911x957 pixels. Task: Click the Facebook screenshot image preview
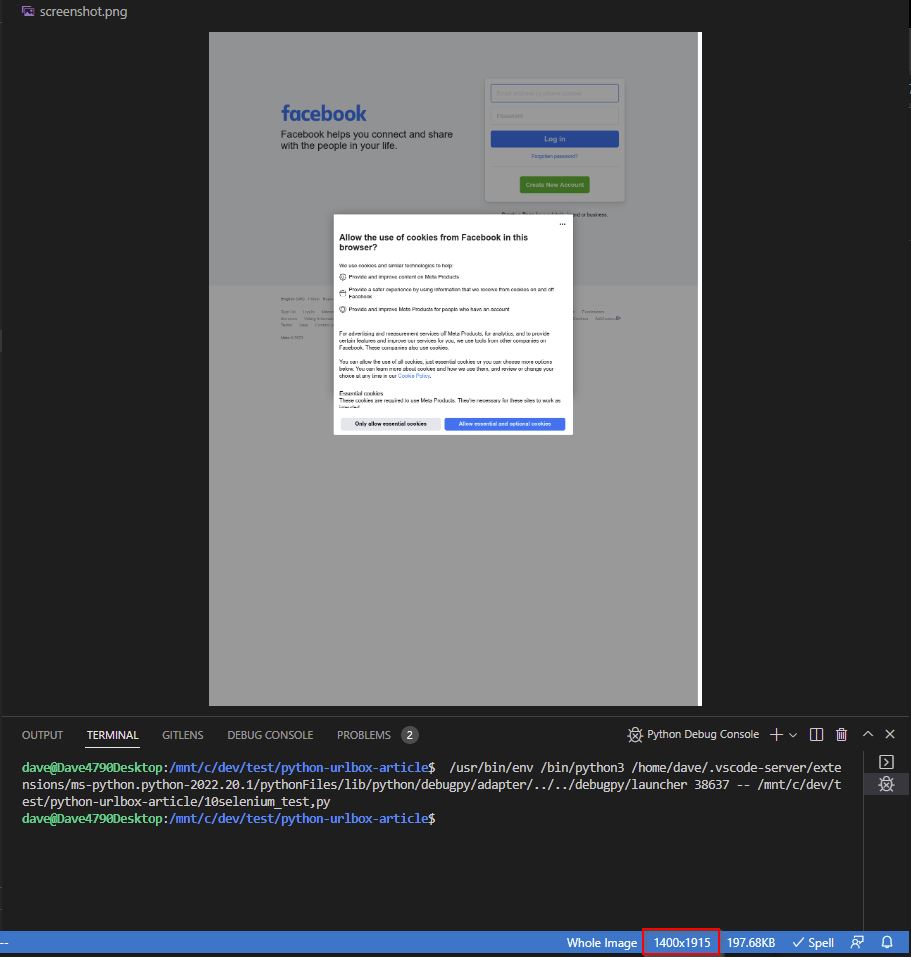(x=454, y=369)
